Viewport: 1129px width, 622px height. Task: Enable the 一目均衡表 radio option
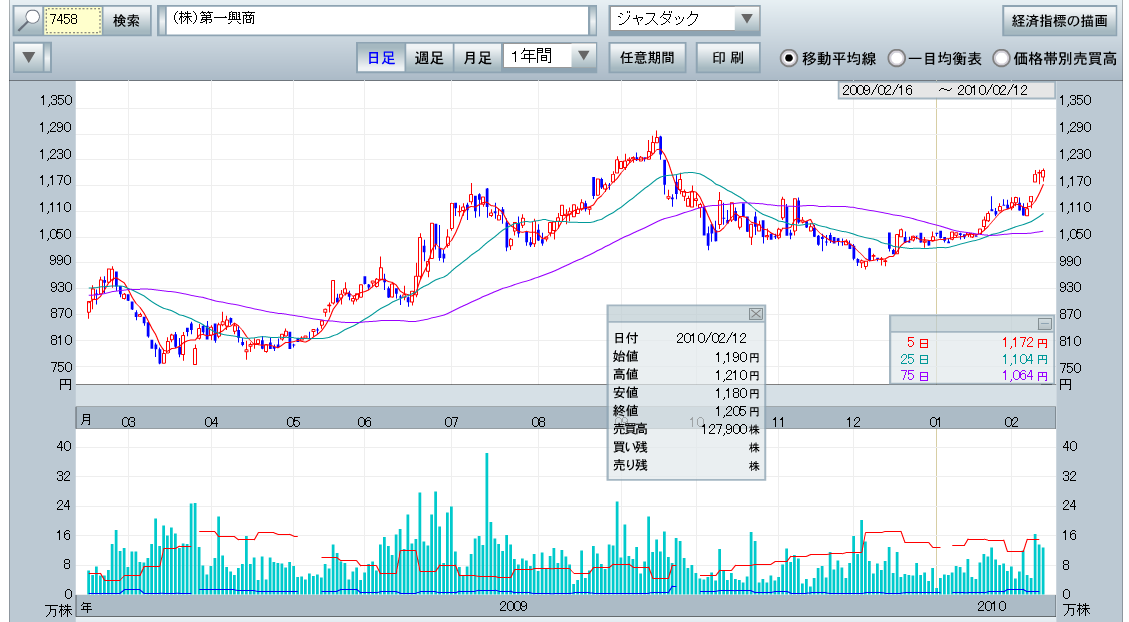(x=896, y=58)
